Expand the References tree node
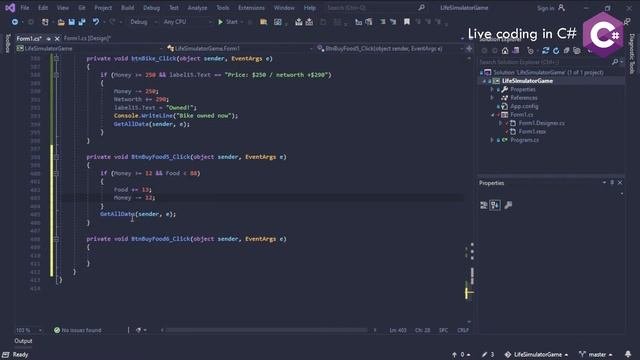This screenshot has width=640, height=360. (492, 98)
